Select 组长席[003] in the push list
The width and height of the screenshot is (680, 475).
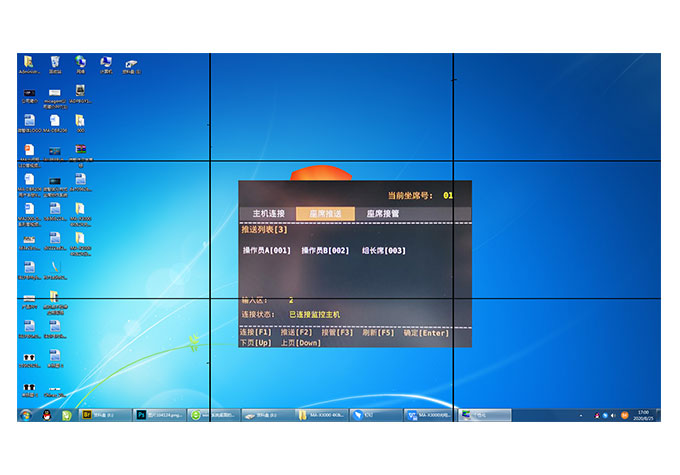384,250
